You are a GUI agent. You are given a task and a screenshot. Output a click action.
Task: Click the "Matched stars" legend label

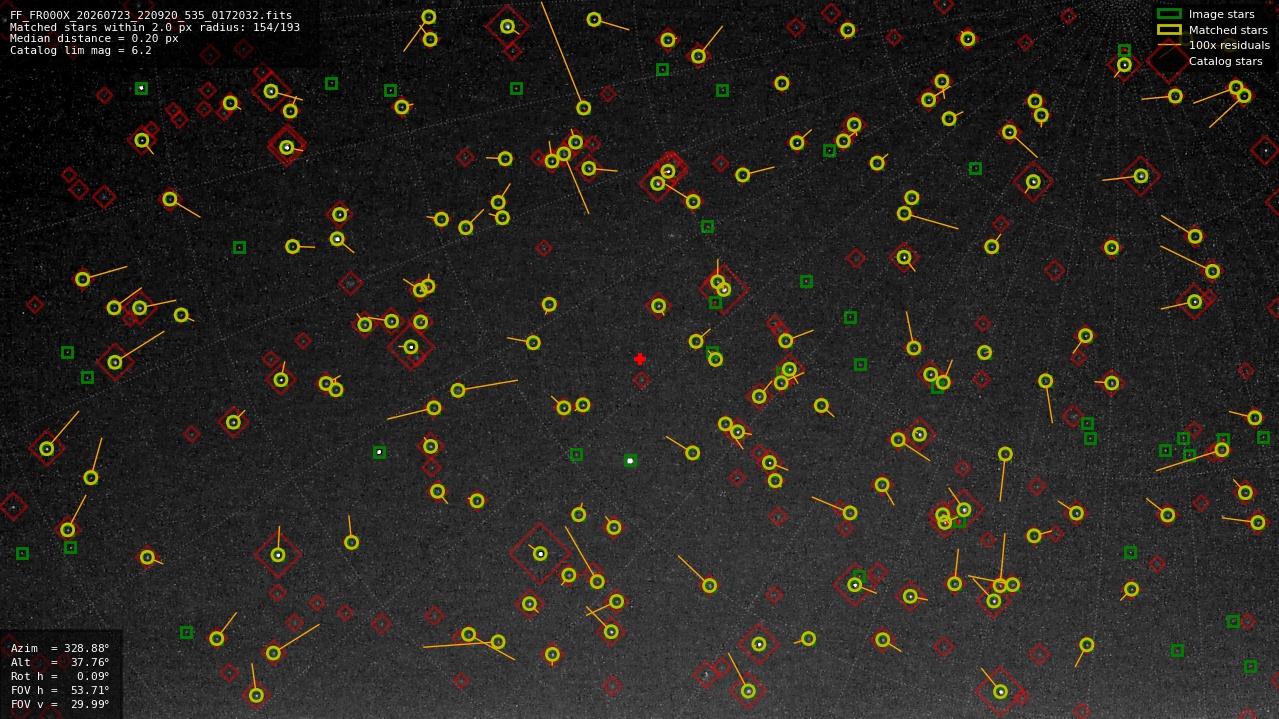[x=1228, y=30]
